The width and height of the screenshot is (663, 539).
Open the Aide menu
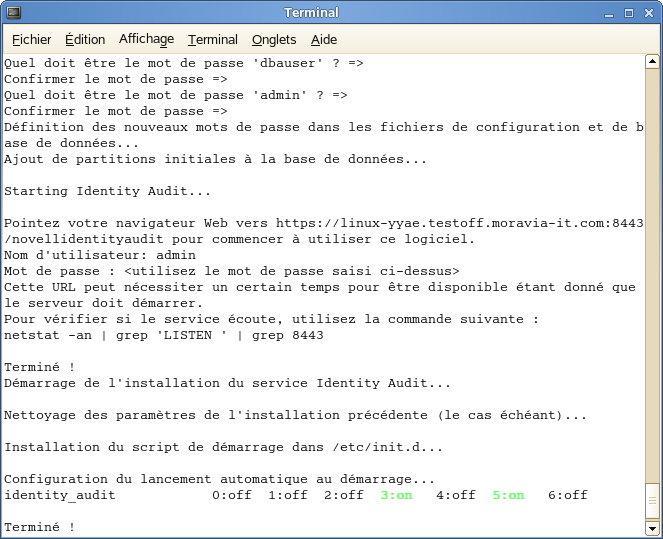[324, 40]
